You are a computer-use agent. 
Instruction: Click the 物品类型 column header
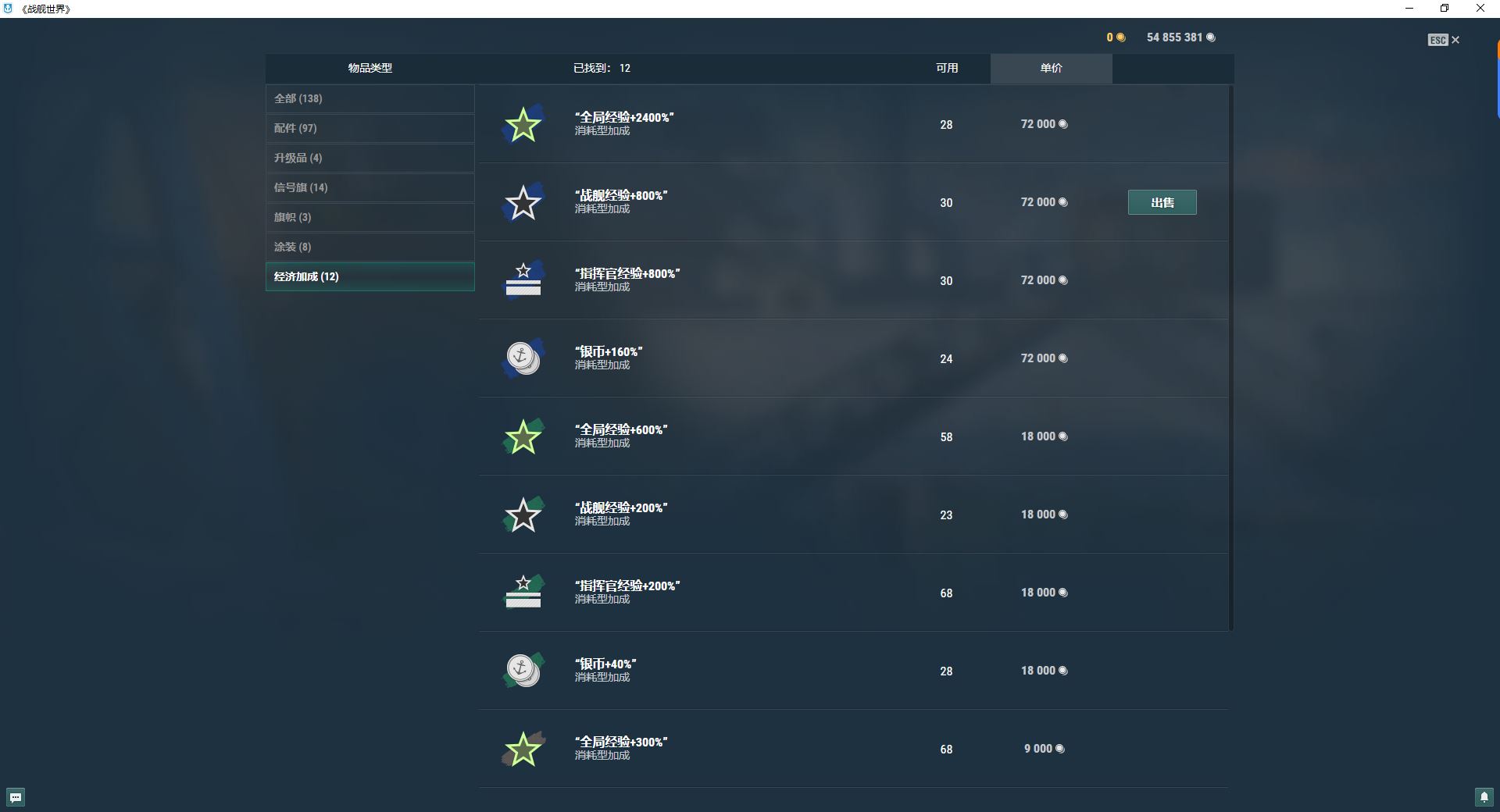[x=370, y=69]
